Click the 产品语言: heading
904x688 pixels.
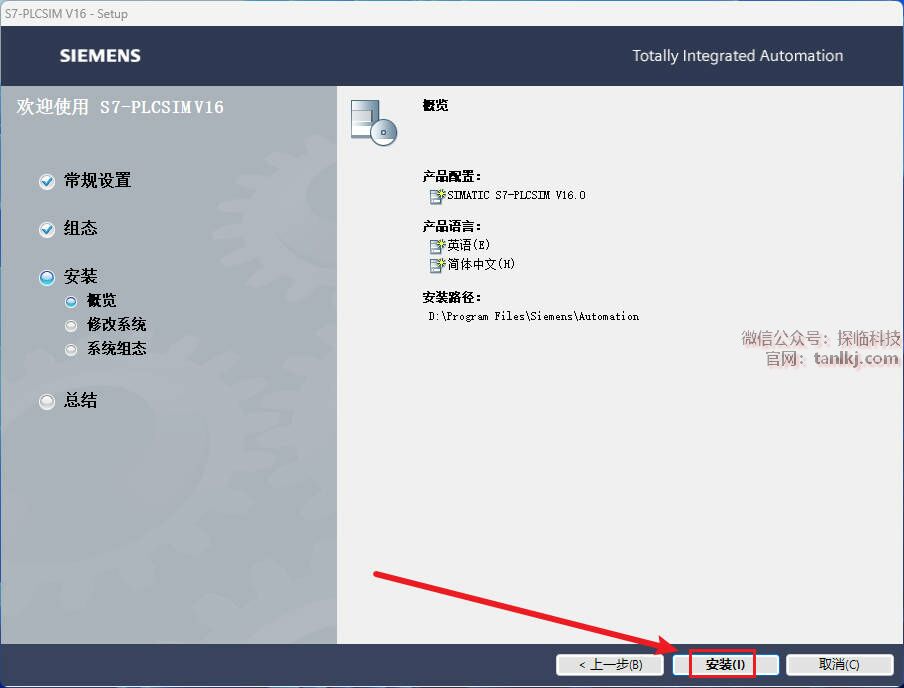451,225
